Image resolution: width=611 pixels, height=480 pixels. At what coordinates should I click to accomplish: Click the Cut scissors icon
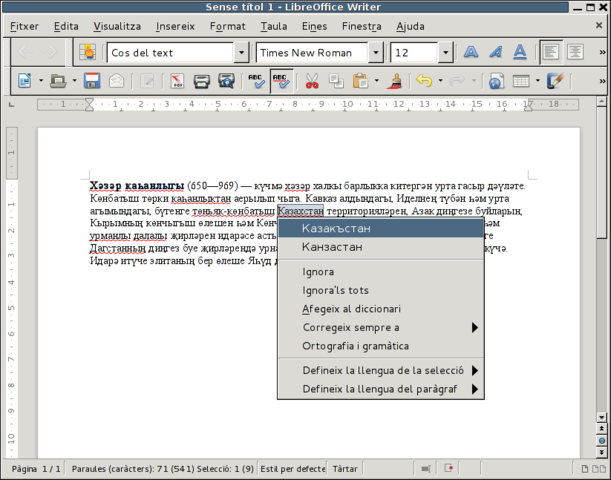(311, 81)
